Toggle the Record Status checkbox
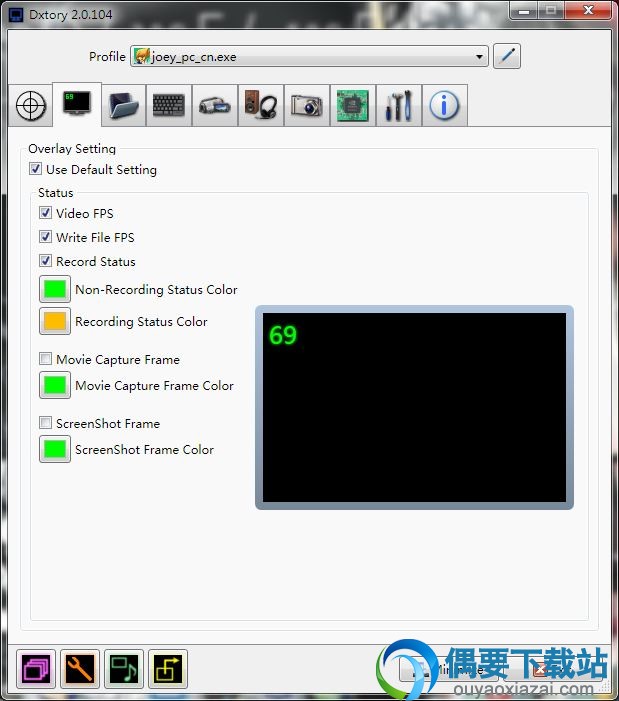 click(x=45, y=261)
